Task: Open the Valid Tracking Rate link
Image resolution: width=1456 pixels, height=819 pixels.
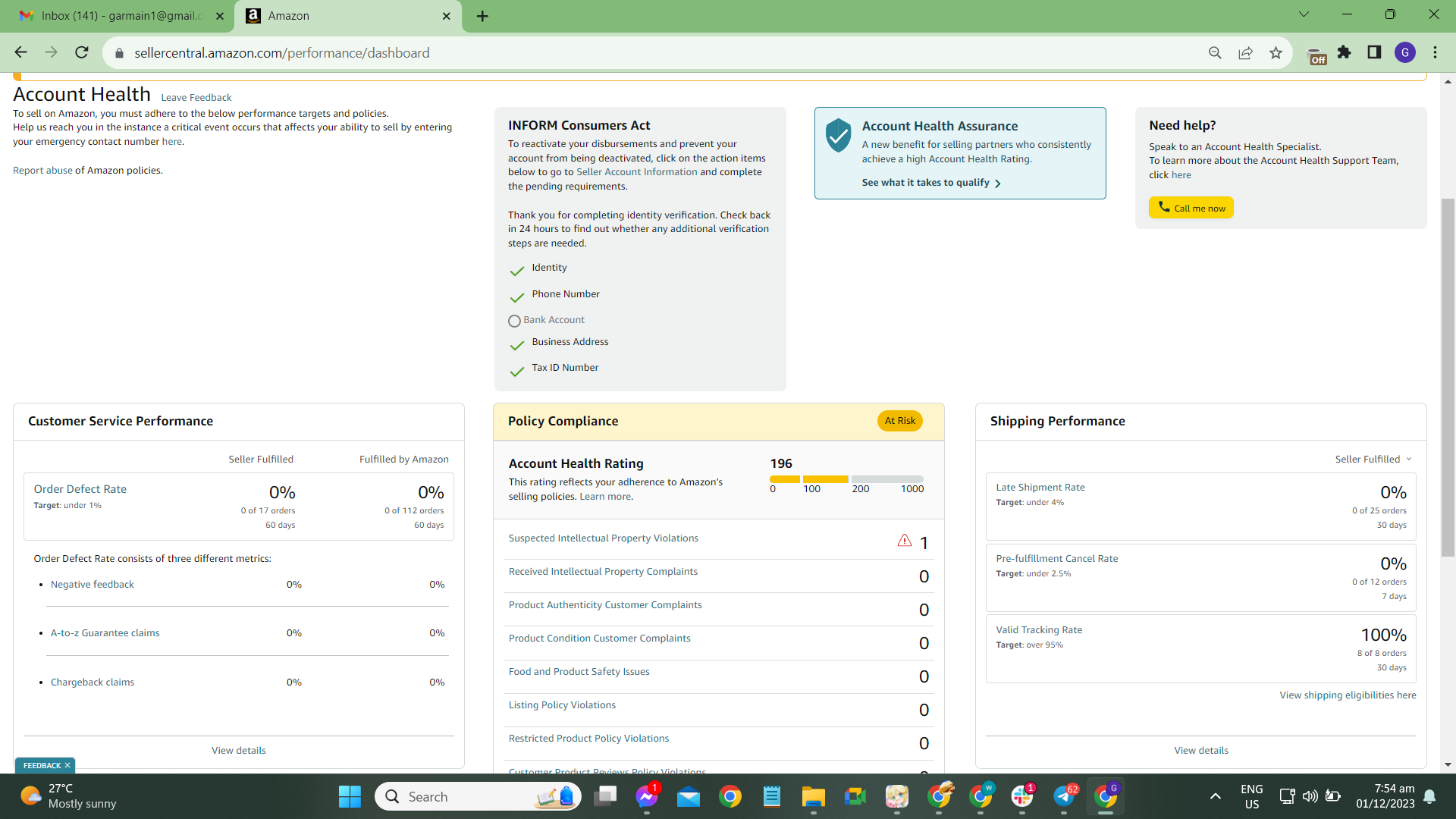Action: point(1039,630)
